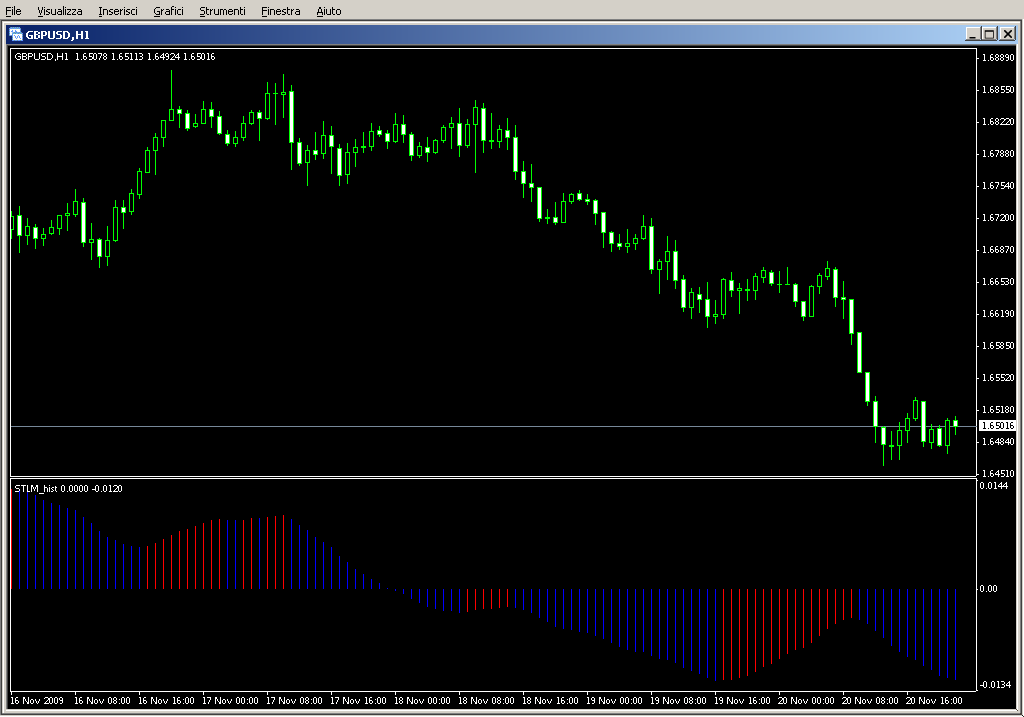Click the 1.64510 price scale label

pos(999,473)
